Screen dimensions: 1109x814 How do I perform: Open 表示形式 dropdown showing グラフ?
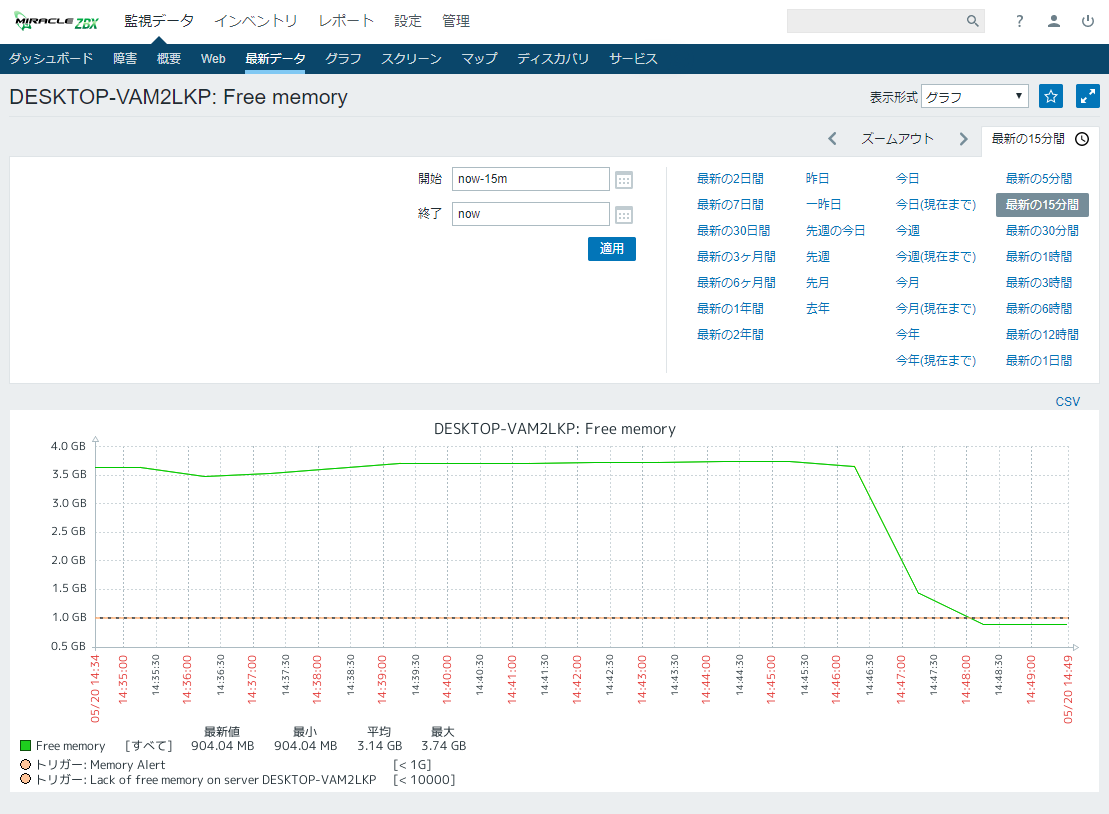click(974, 97)
